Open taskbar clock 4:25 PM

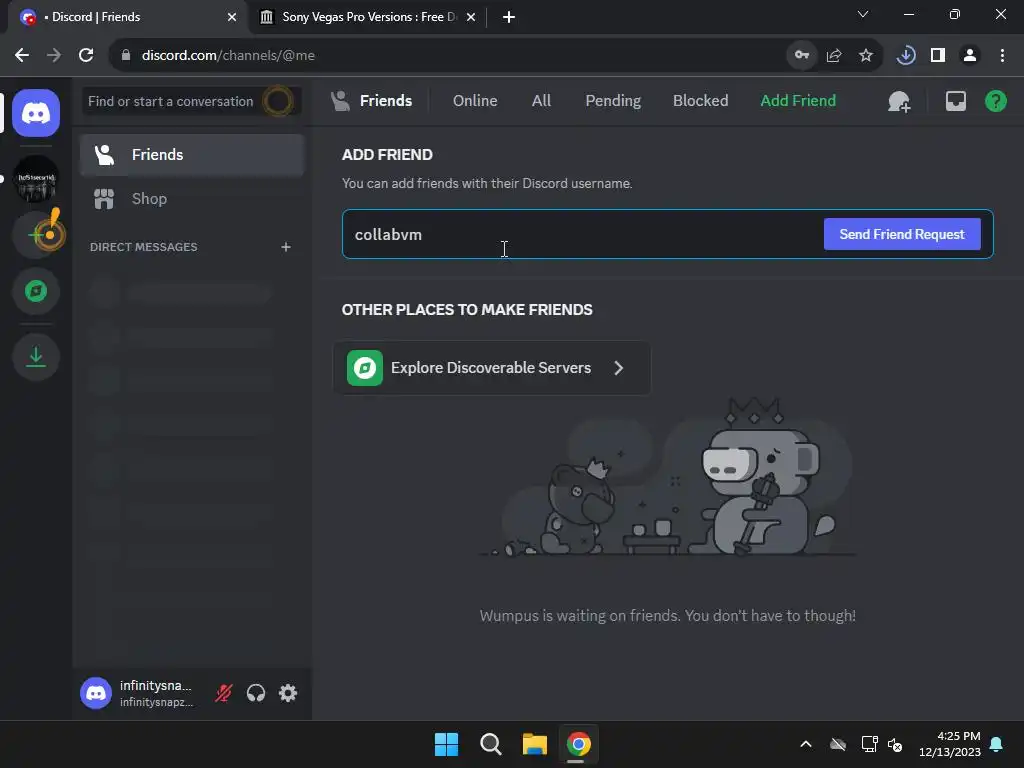[950, 744]
